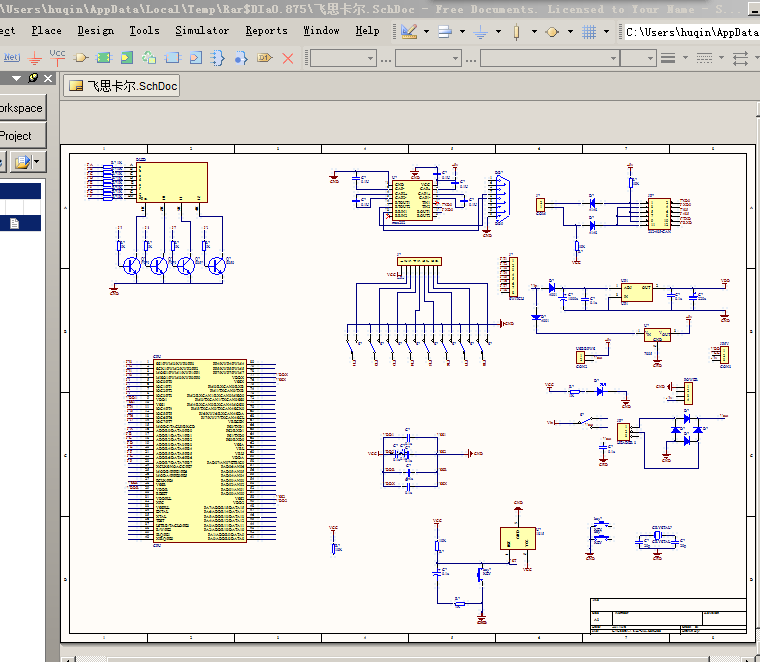Open the power sources ground icon
This screenshot has width=760, height=662.
480,32
